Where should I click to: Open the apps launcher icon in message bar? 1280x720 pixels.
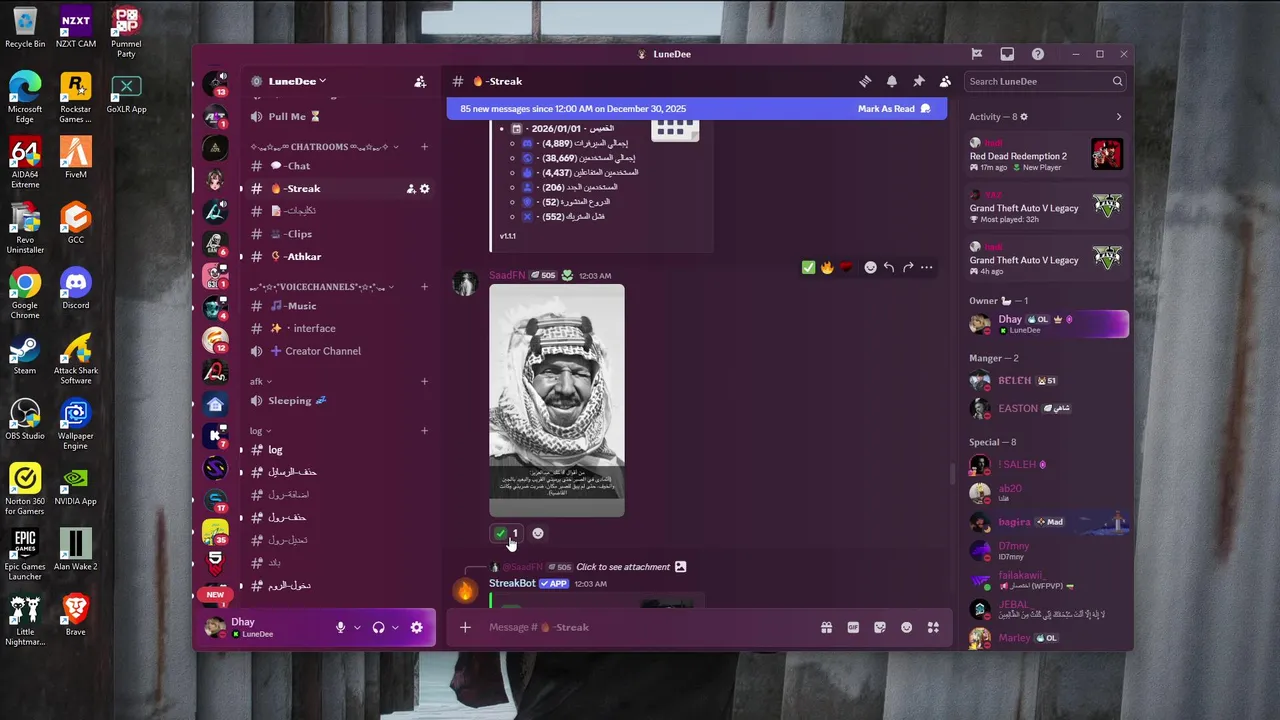[x=933, y=628]
